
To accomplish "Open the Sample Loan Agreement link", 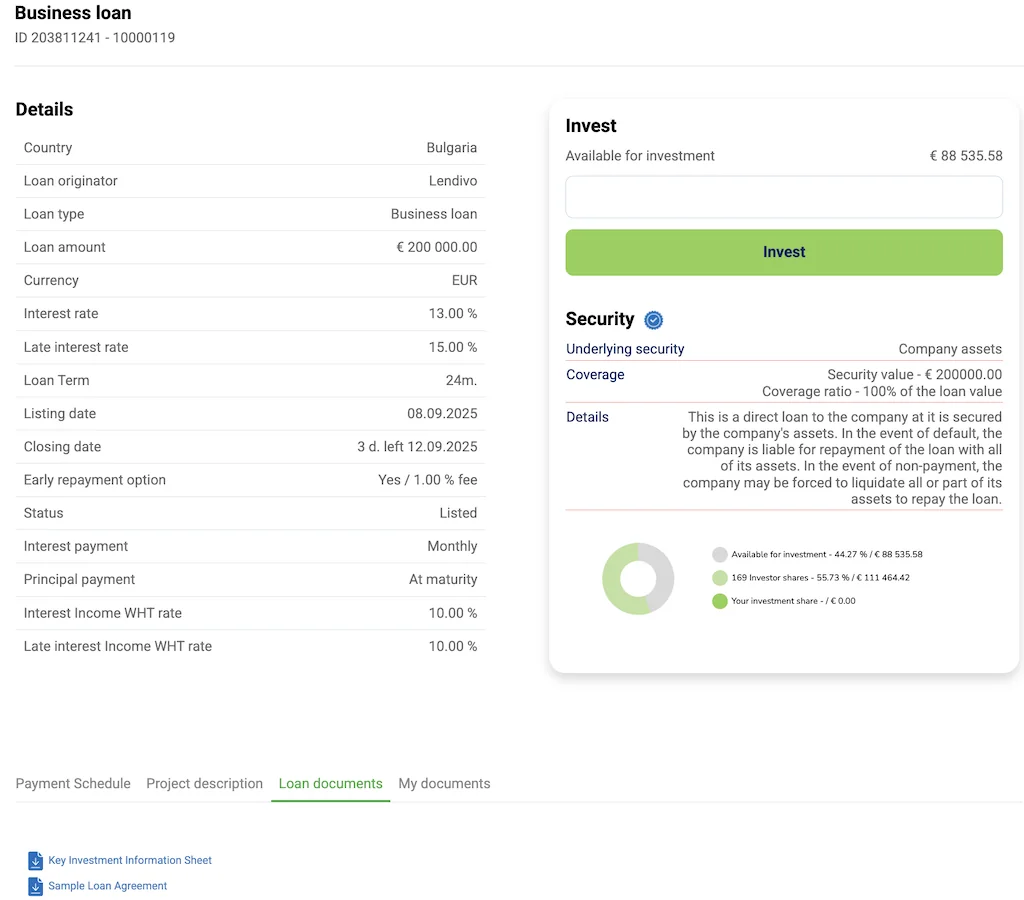I will tap(108, 886).
